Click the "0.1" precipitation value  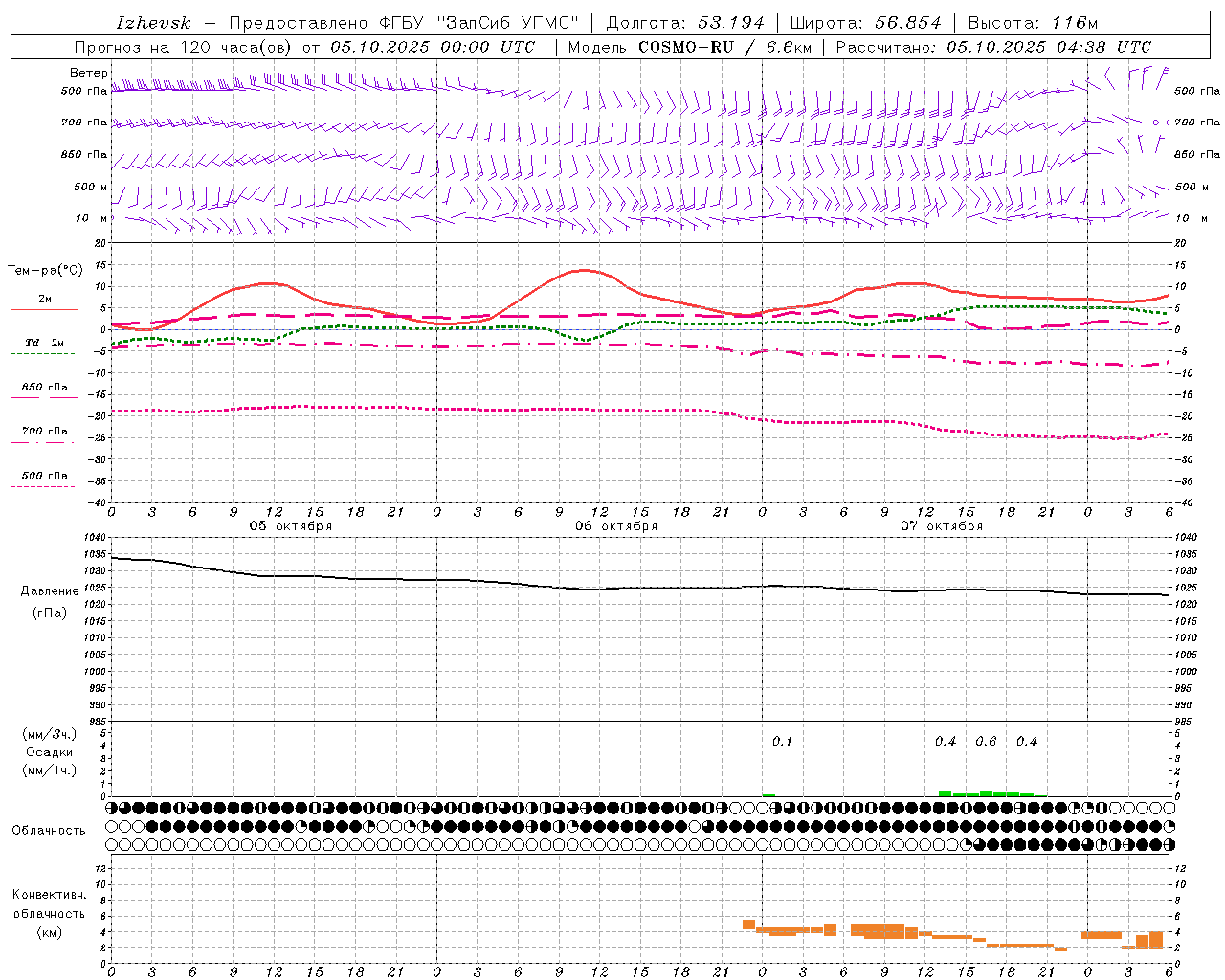pos(783,742)
